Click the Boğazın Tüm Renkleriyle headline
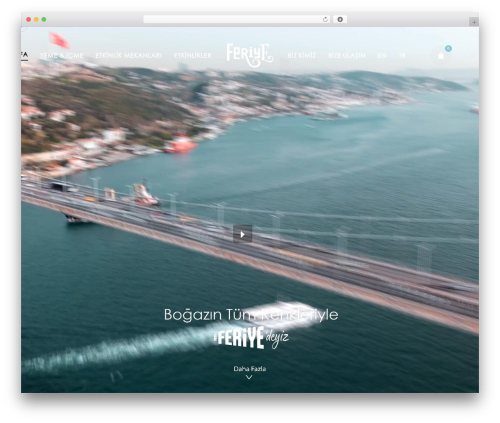Viewport: 500px width, 423px height. [x=251, y=315]
